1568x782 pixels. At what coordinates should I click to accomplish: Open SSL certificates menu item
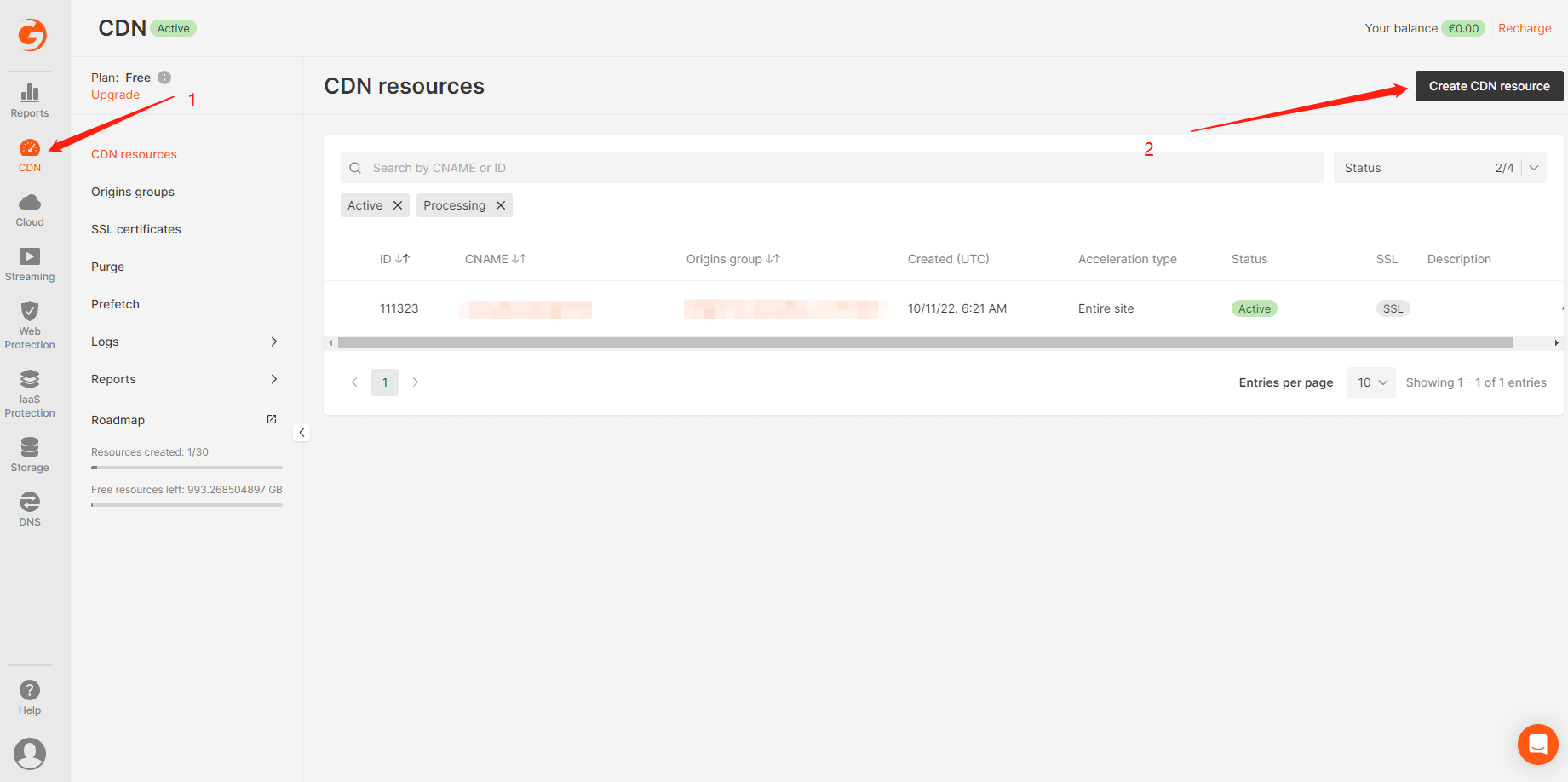[x=136, y=229]
